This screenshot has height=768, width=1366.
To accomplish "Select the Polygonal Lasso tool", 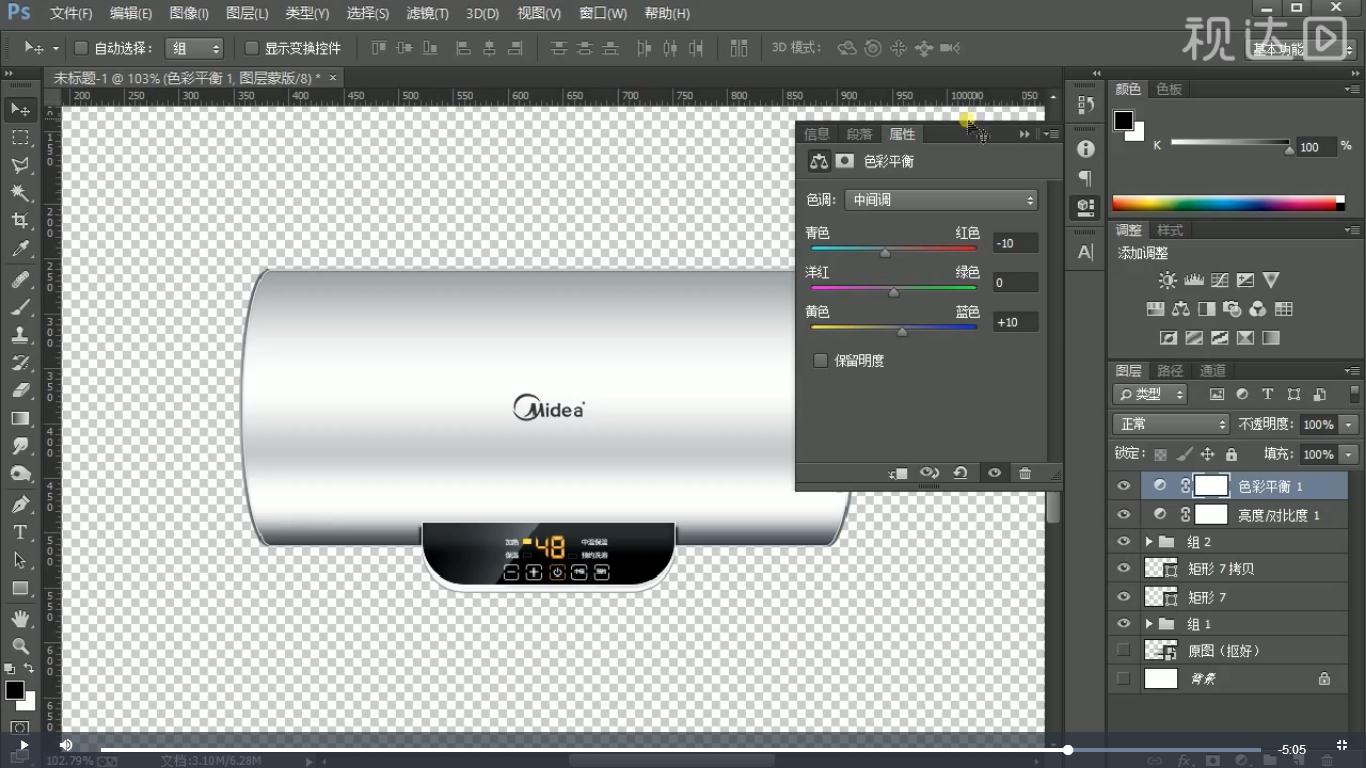I will coord(20,165).
